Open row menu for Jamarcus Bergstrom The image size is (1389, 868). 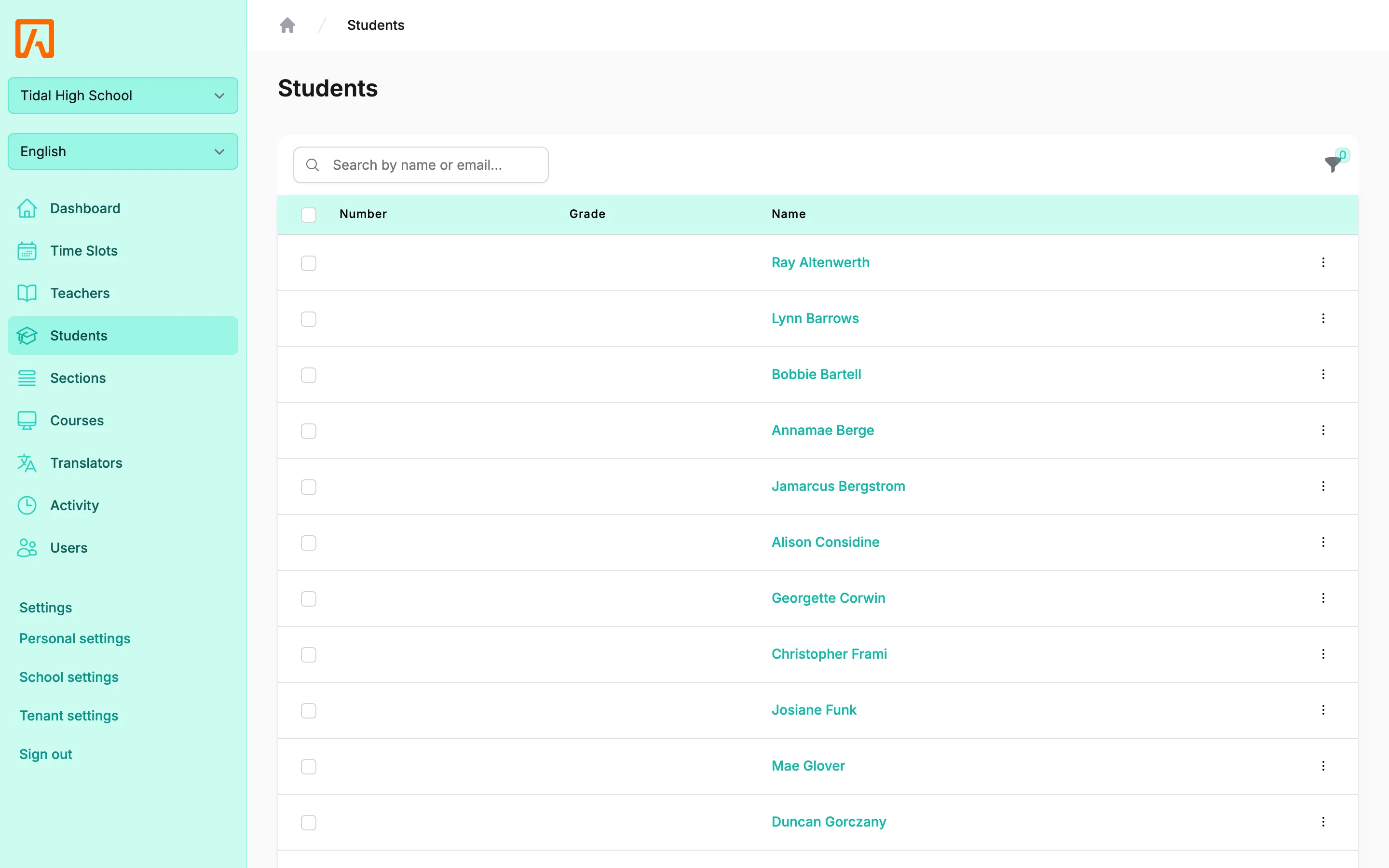coord(1323,486)
